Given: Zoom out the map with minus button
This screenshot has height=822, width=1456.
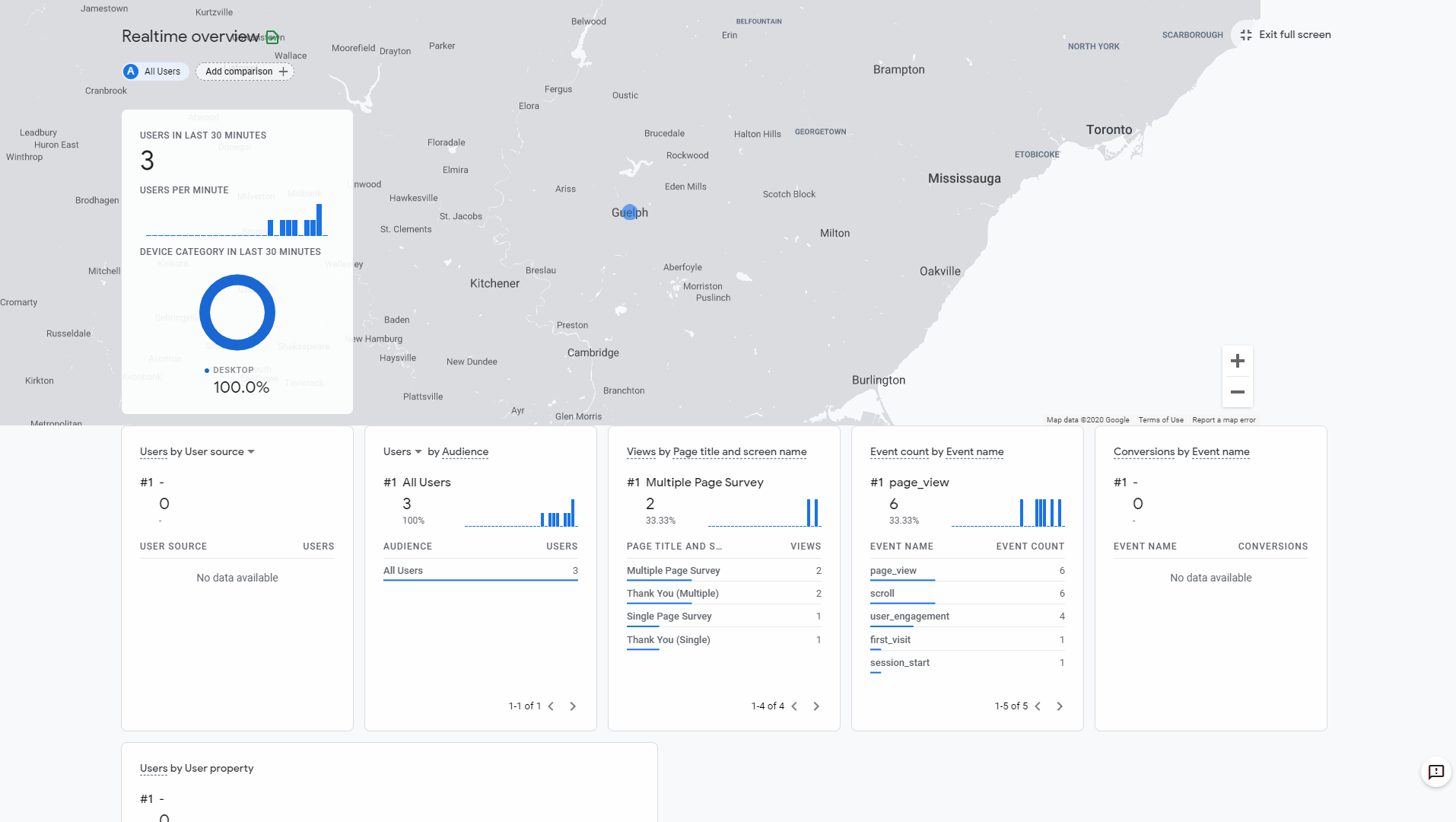Looking at the screenshot, I should click(x=1238, y=392).
